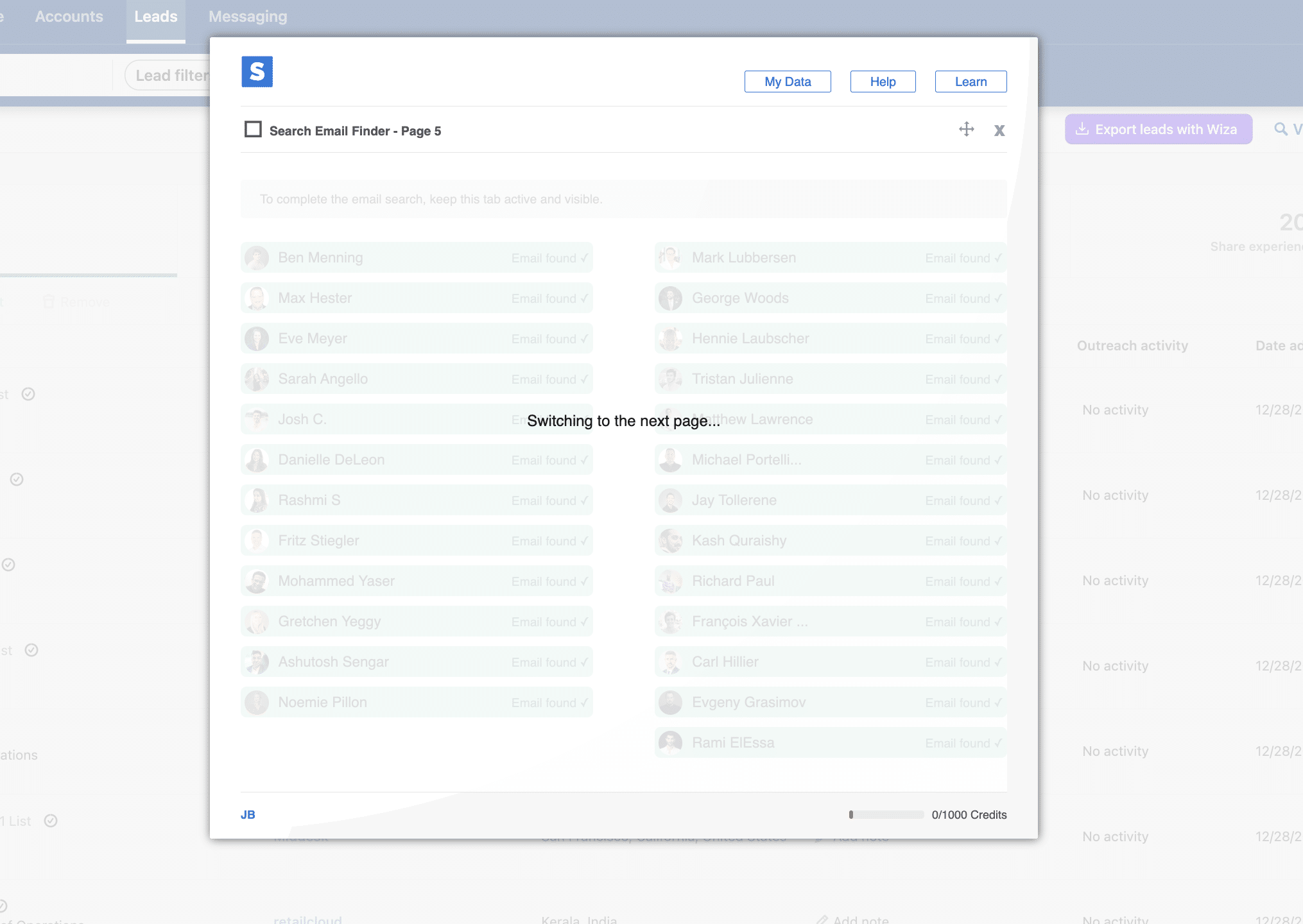Open My Data
This screenshot has height=924, width=1303.
pyautogui.click(x=788, y=81)
